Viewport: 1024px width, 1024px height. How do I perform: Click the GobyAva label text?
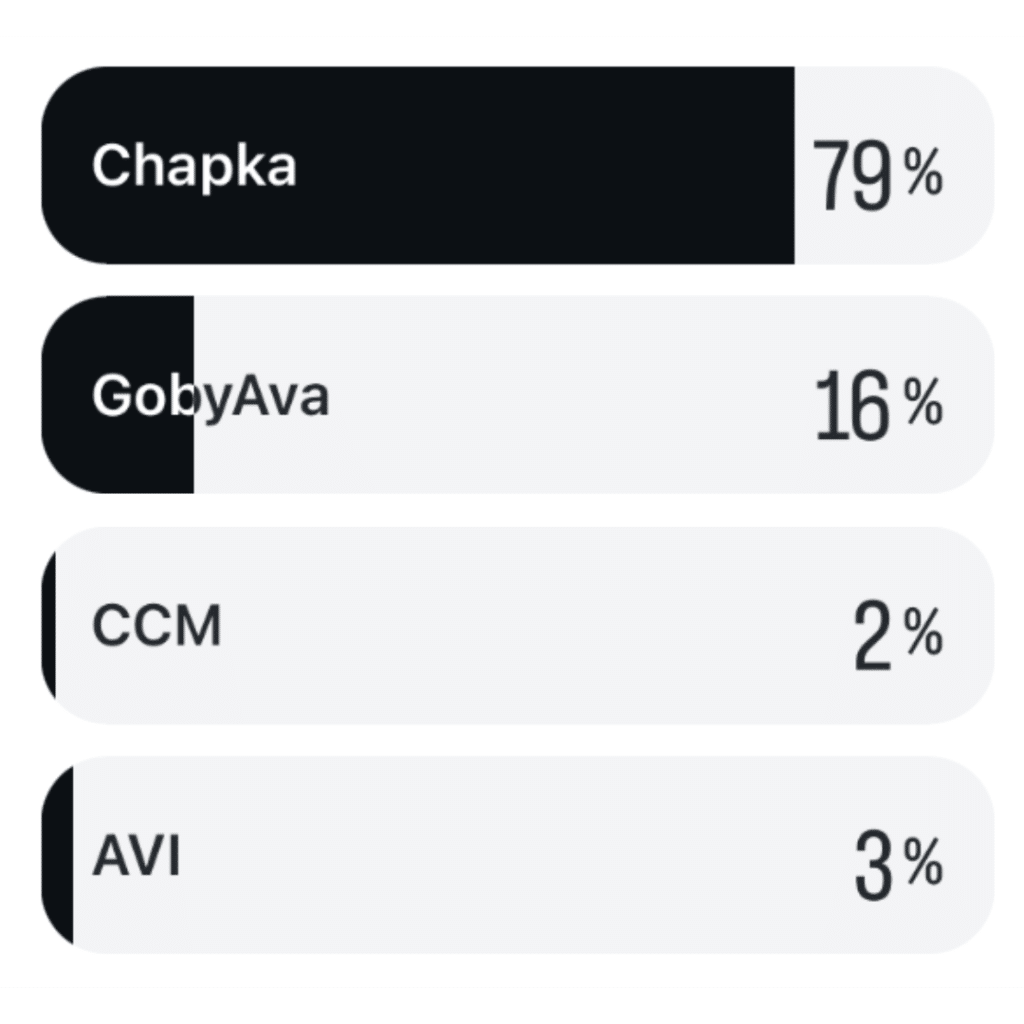coord(210,396)
